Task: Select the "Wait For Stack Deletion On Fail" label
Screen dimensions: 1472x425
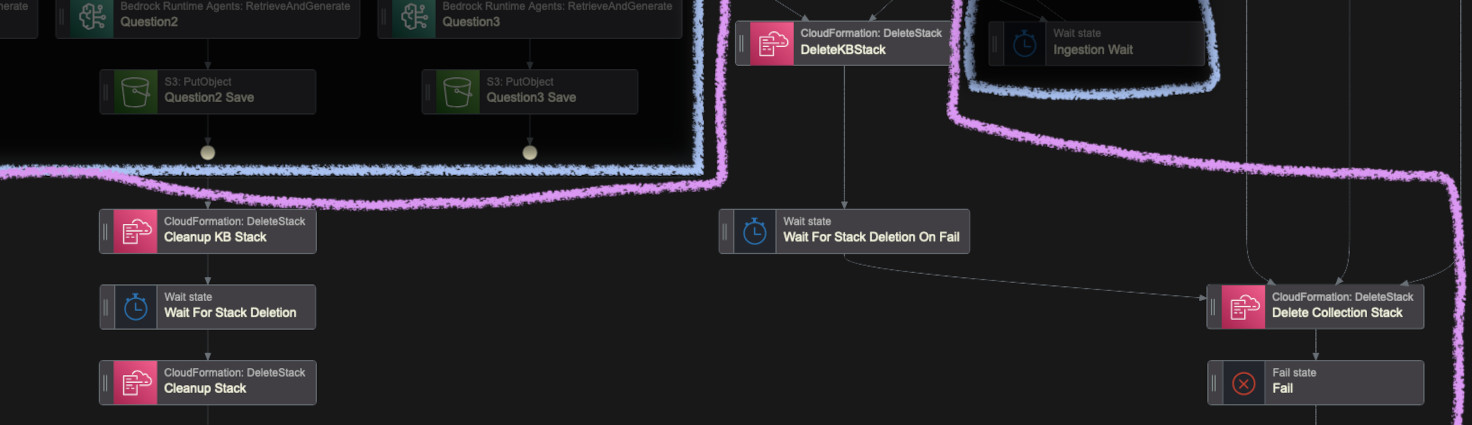Action: 871,237
